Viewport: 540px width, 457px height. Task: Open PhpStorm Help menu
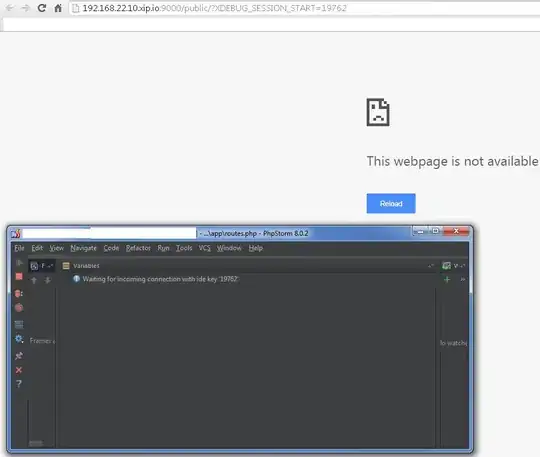coord(256,248)
